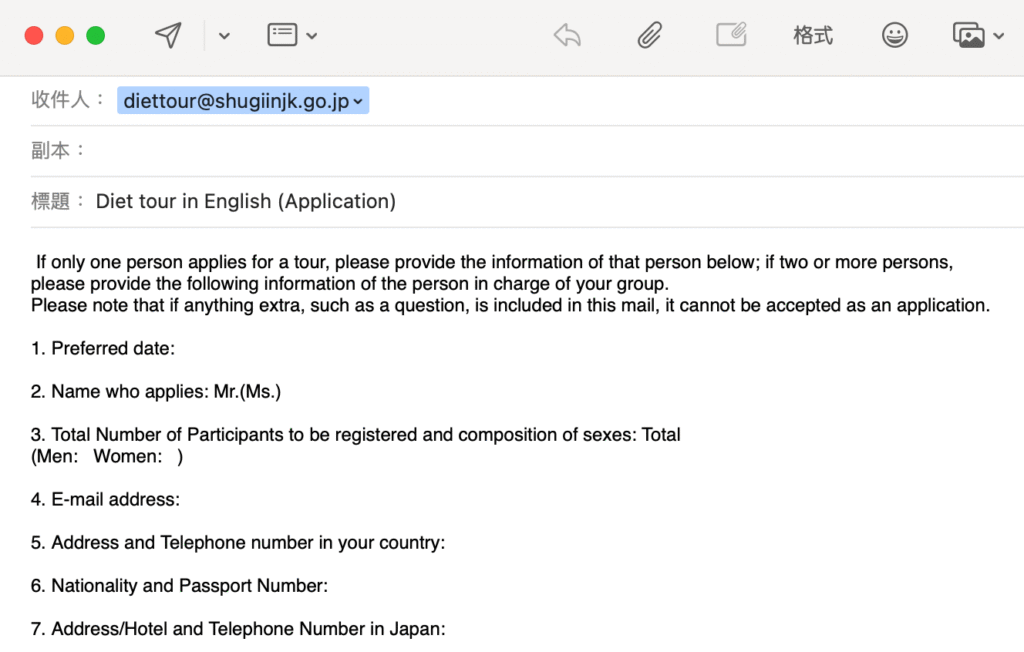Expand the send options dropdown arrow
Screen dimensions: 1024x652
click(x=224, y=36)
